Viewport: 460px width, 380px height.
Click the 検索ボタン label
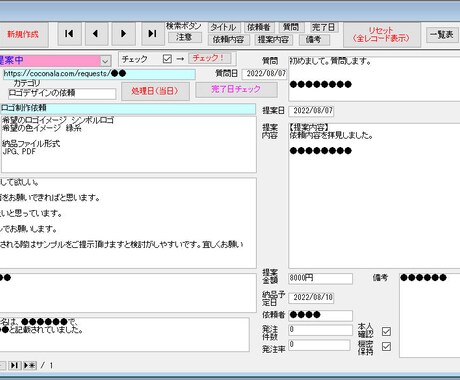coord(184,26)
